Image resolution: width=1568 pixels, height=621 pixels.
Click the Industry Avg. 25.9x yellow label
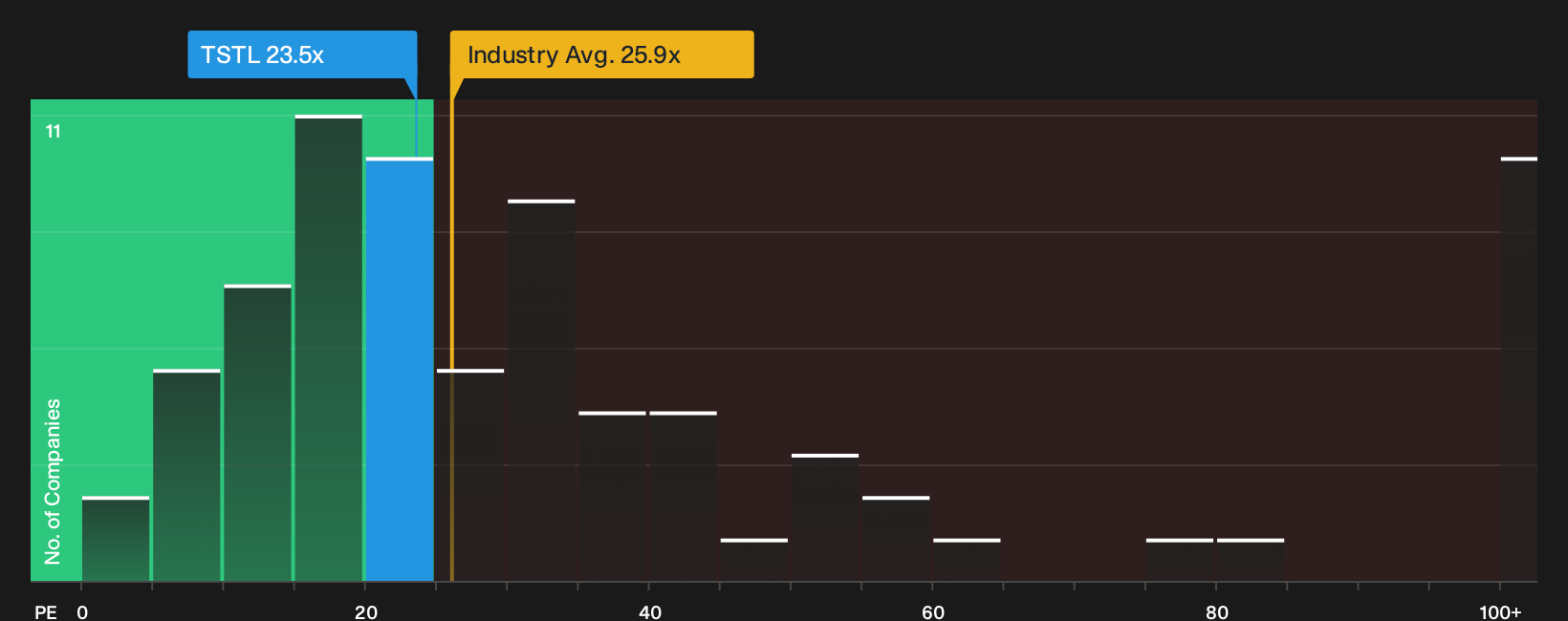coord(601,54)
